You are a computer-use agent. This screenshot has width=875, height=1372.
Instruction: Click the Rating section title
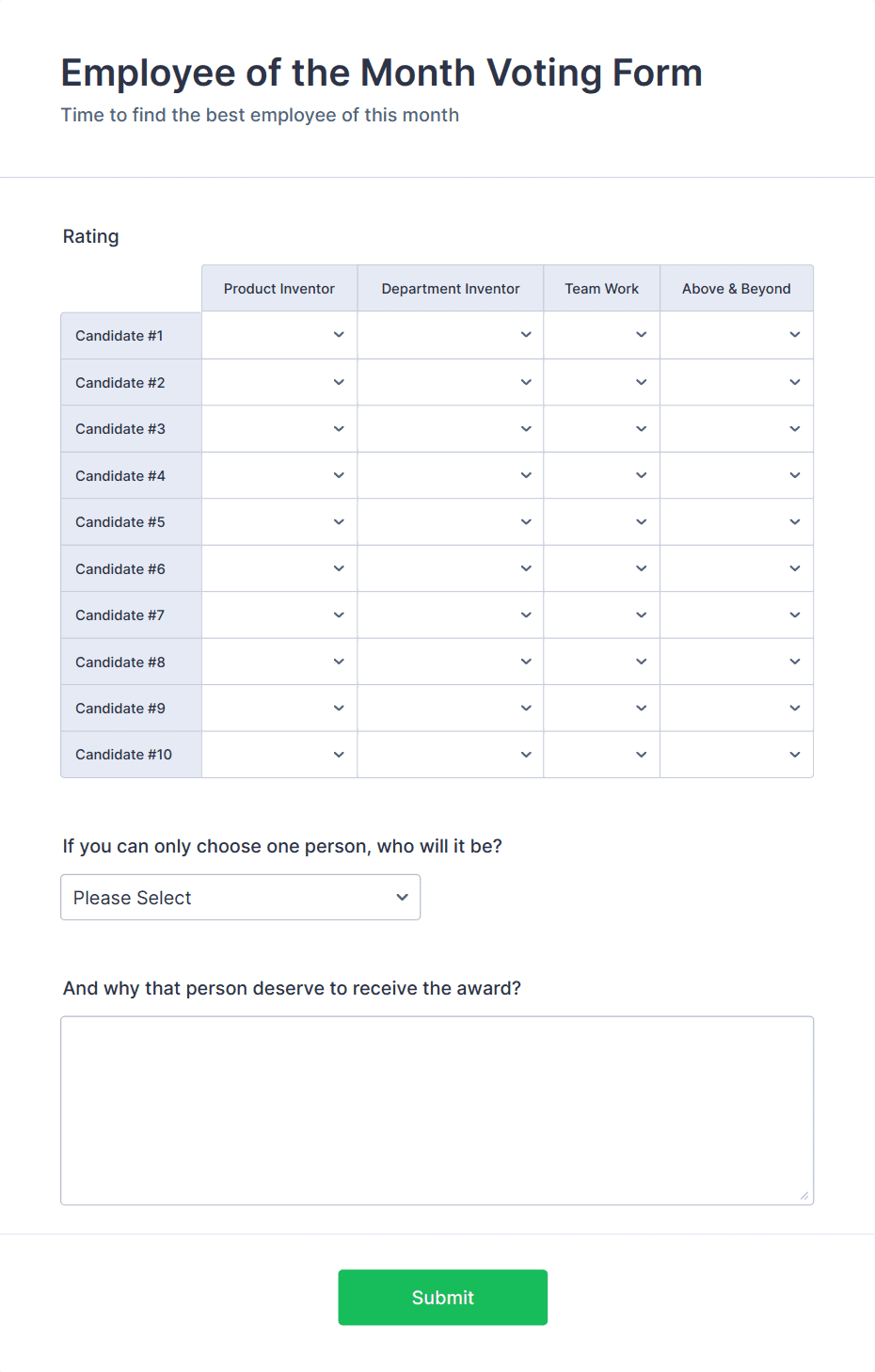(x=90, y=236)
